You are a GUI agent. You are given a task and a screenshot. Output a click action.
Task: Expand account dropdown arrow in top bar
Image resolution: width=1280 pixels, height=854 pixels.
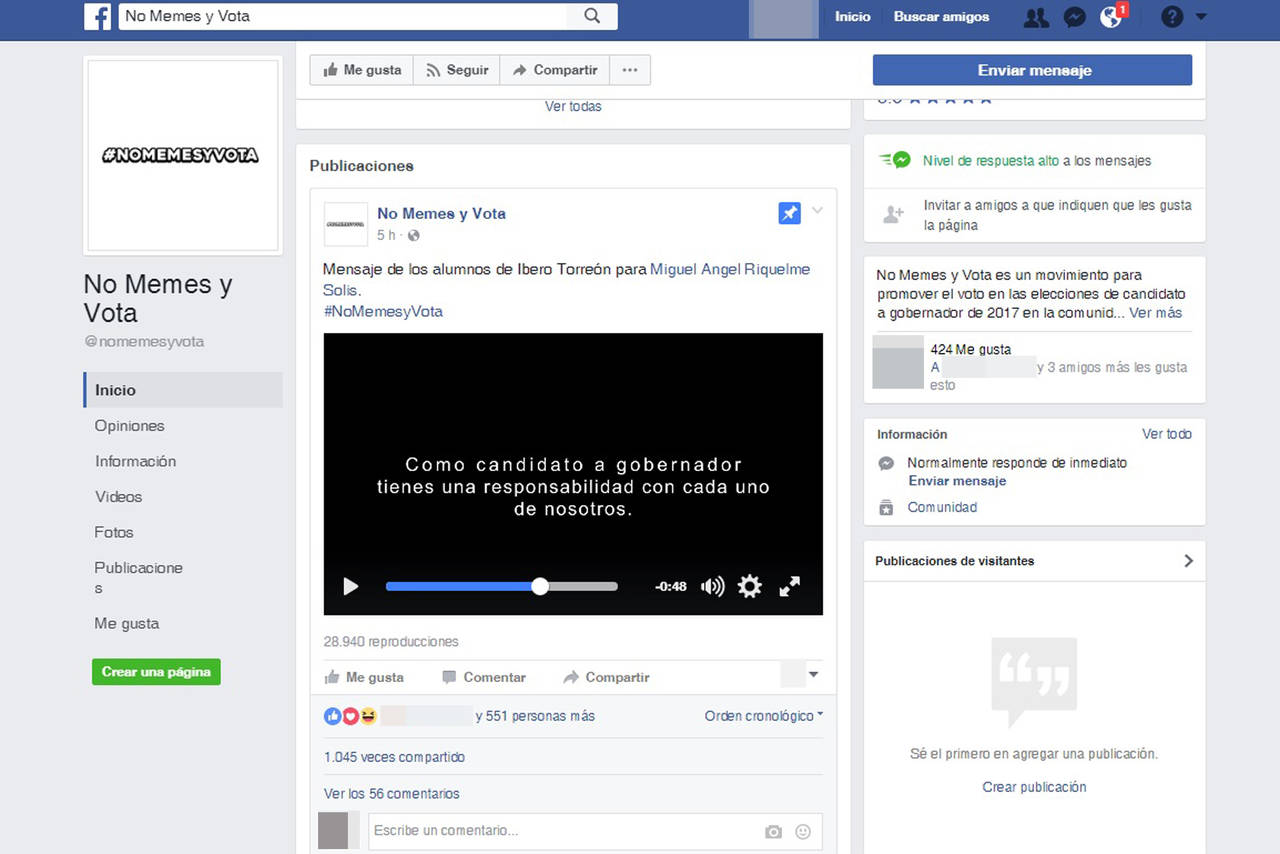click(1201, 17)
